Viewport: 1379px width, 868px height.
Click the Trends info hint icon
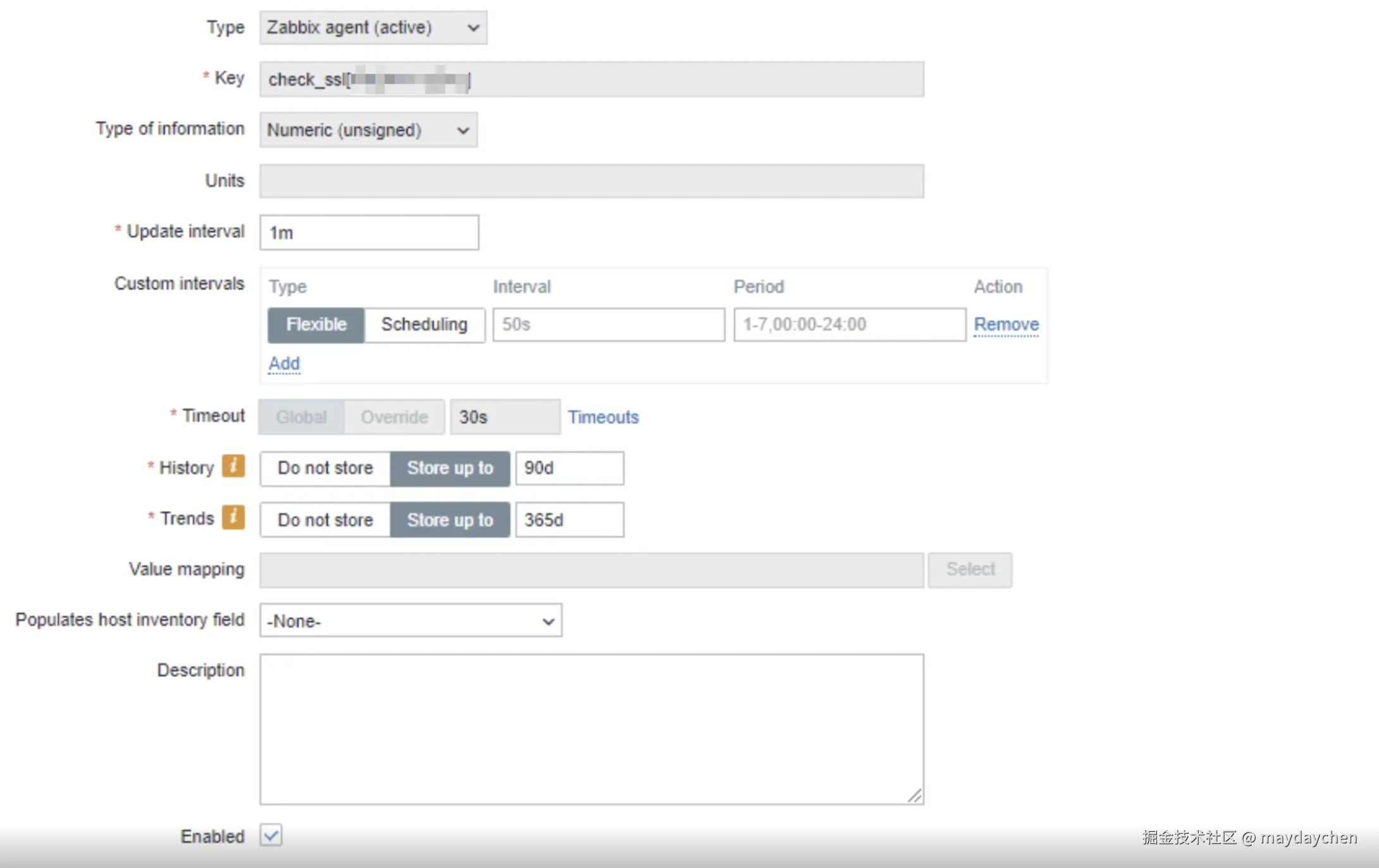[233, 517]
